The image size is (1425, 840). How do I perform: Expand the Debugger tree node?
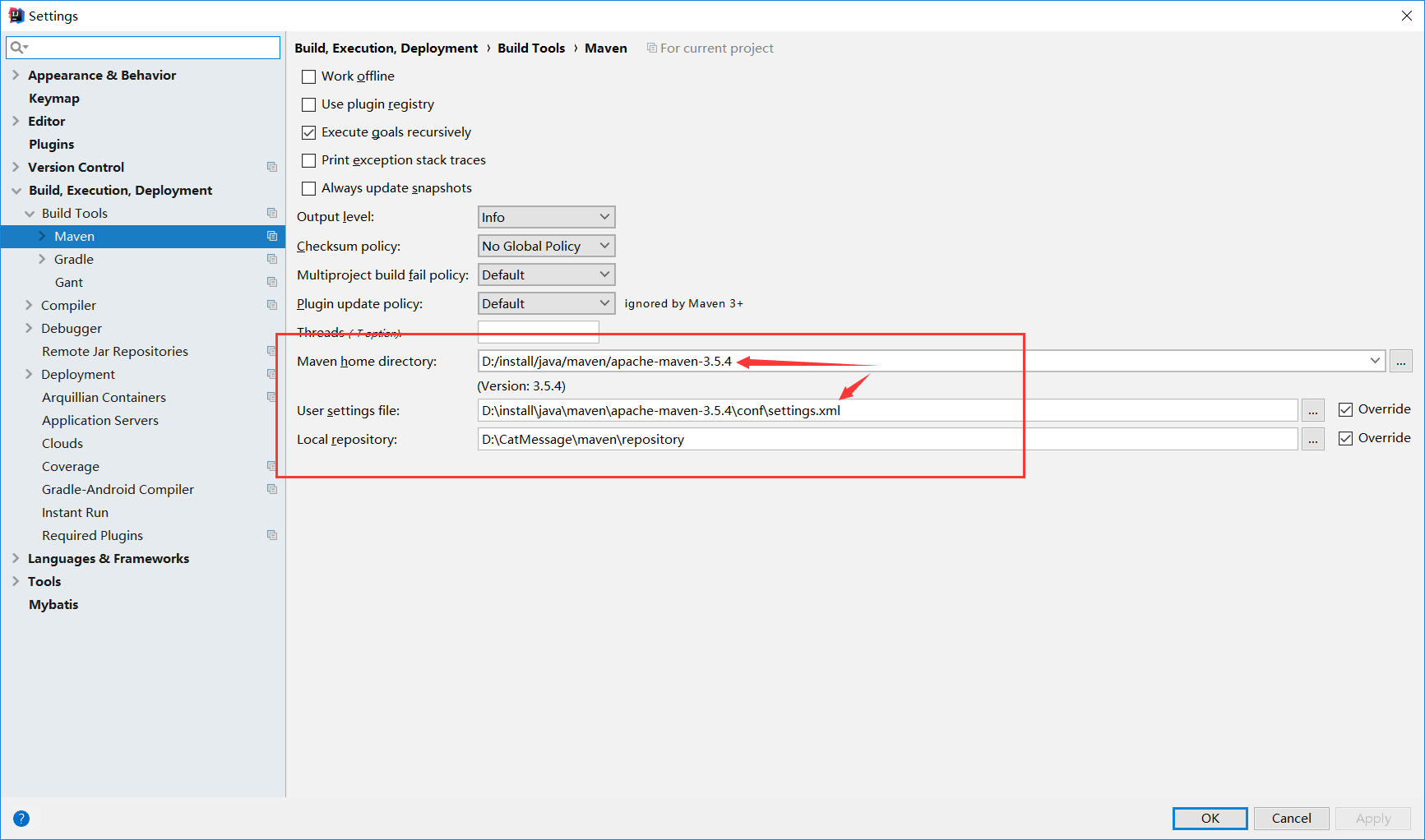pyautogui.click(x=30, y=328)
